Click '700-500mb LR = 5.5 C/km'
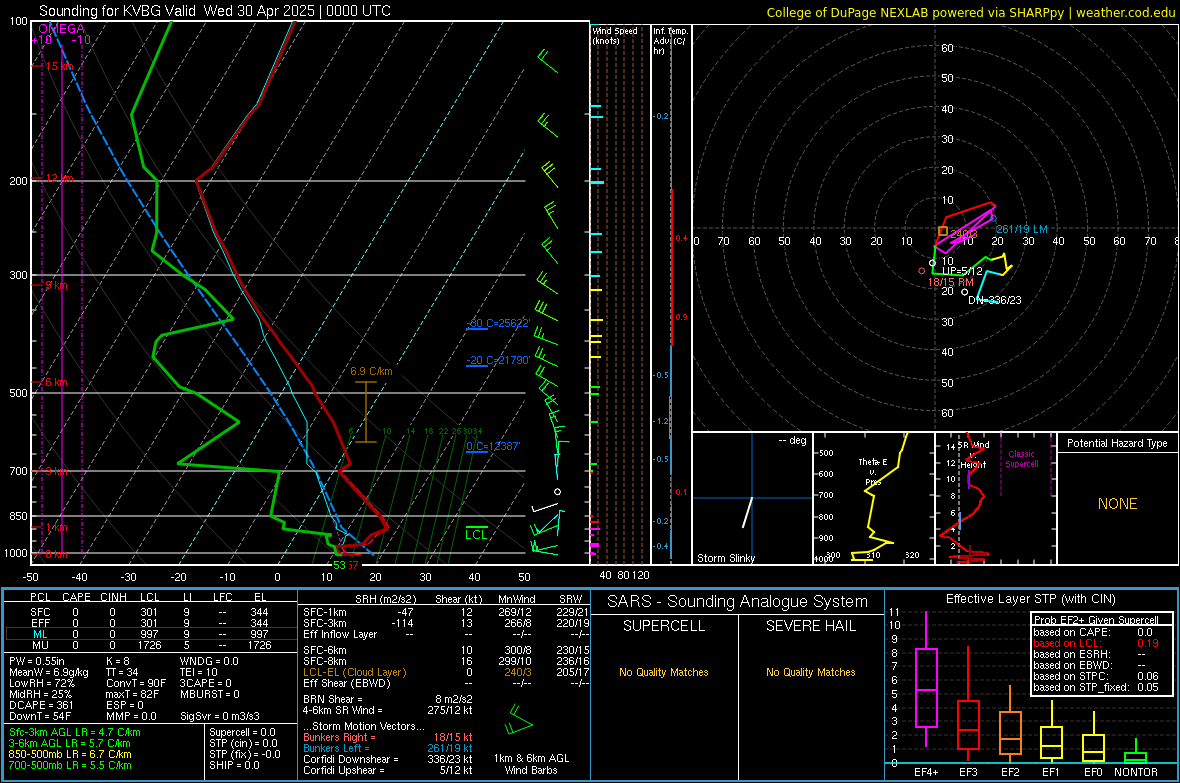This screenshot has height=783, width=1180. pos(70,765)
